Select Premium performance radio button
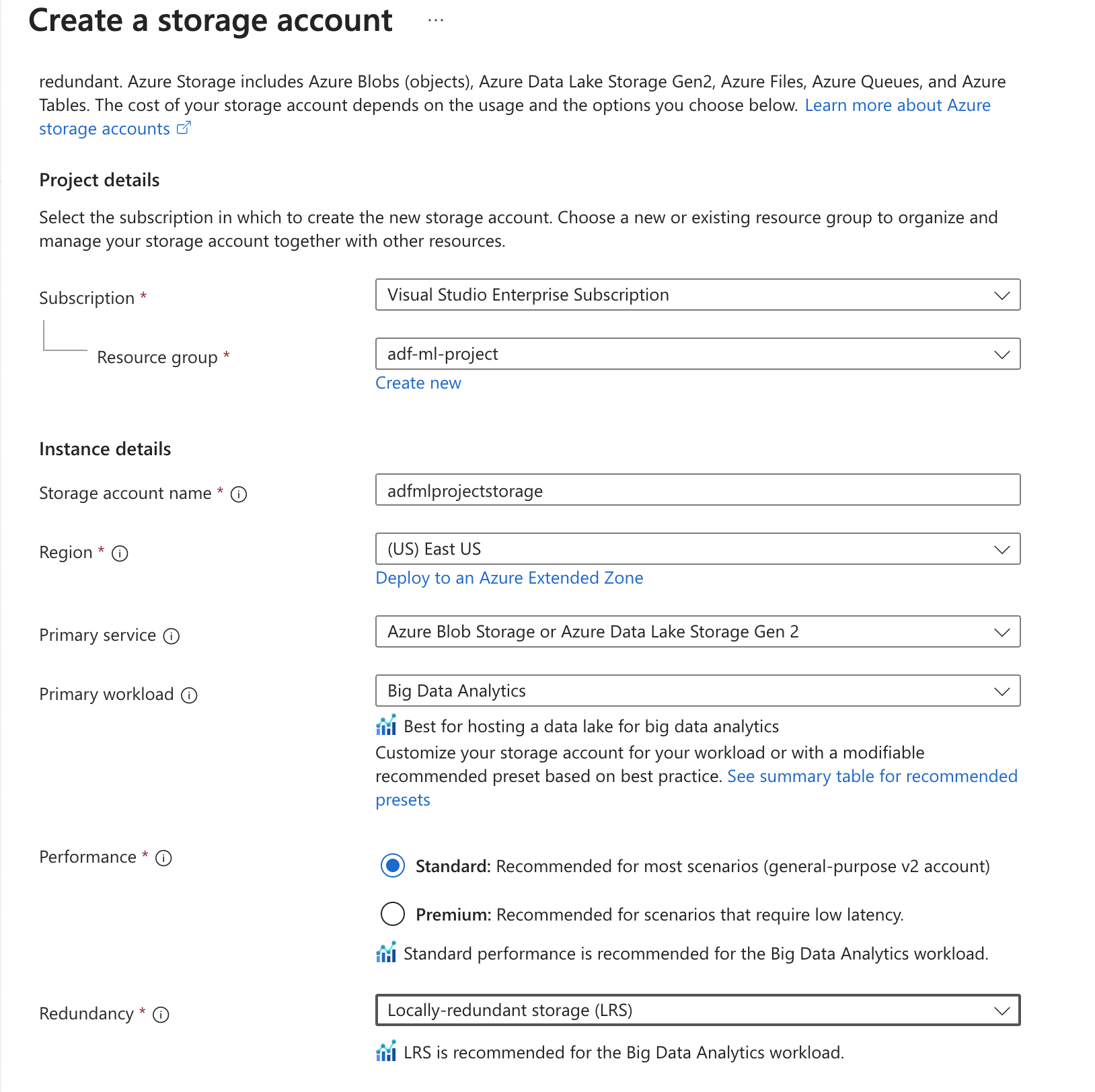 (393, 914)
